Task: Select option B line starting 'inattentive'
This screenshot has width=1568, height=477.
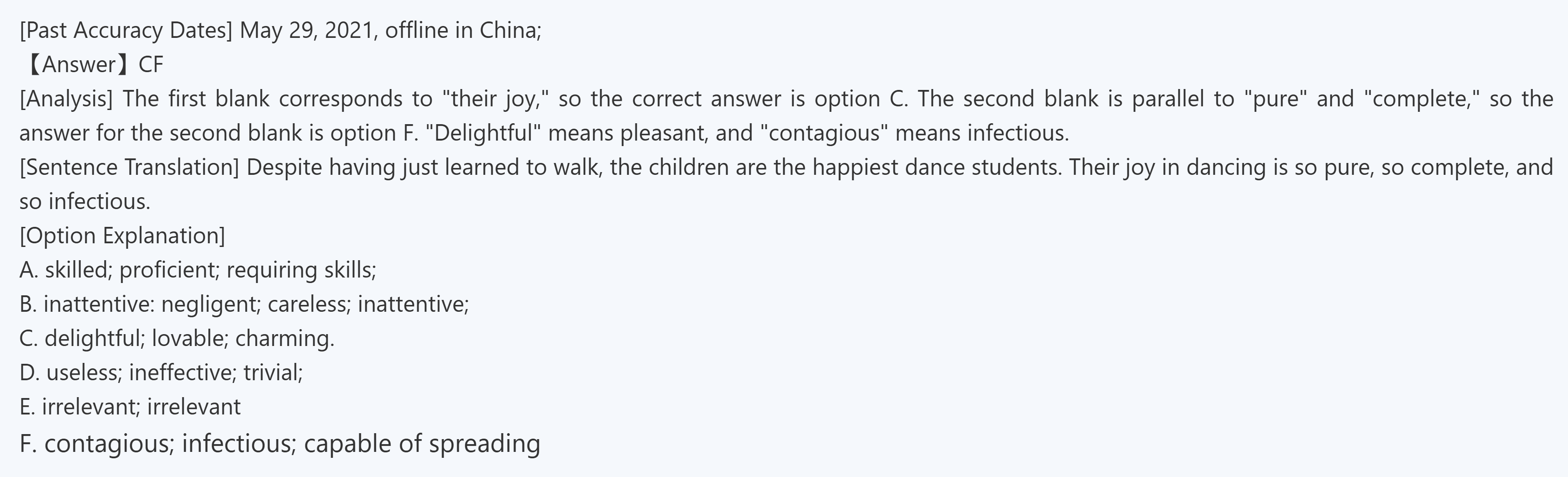Action: [244, 304]
